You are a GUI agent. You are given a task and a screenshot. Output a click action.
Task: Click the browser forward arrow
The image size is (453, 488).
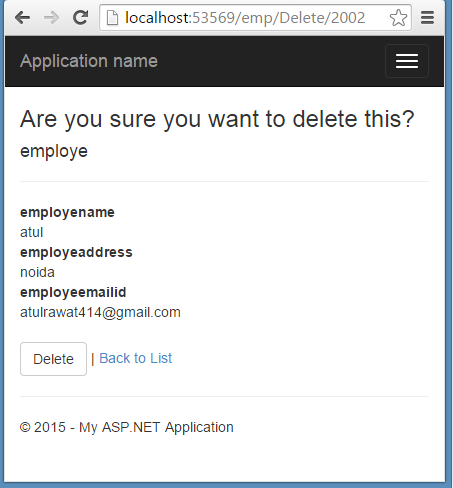51,17
